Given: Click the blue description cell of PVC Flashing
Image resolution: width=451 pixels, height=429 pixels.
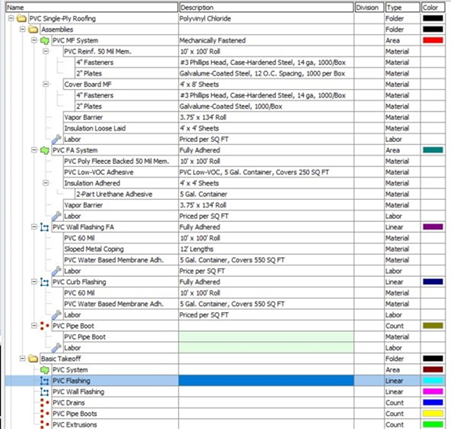Looking at the screenshot, I should click(x=266, y=381).
